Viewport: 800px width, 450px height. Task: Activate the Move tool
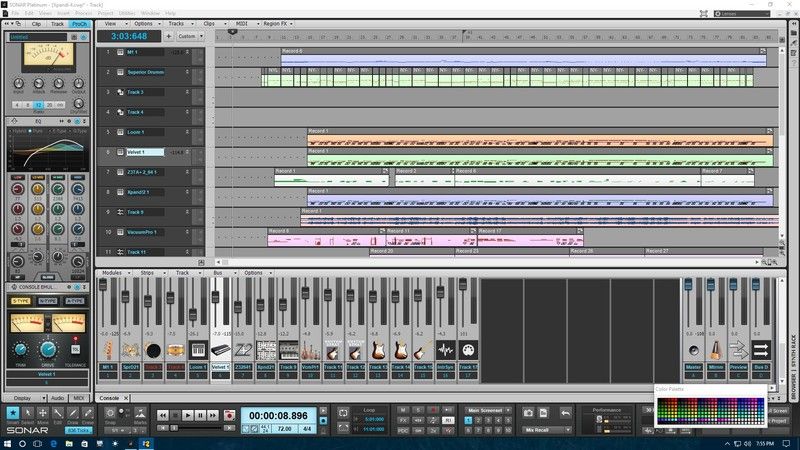click(x=43, y=413)
